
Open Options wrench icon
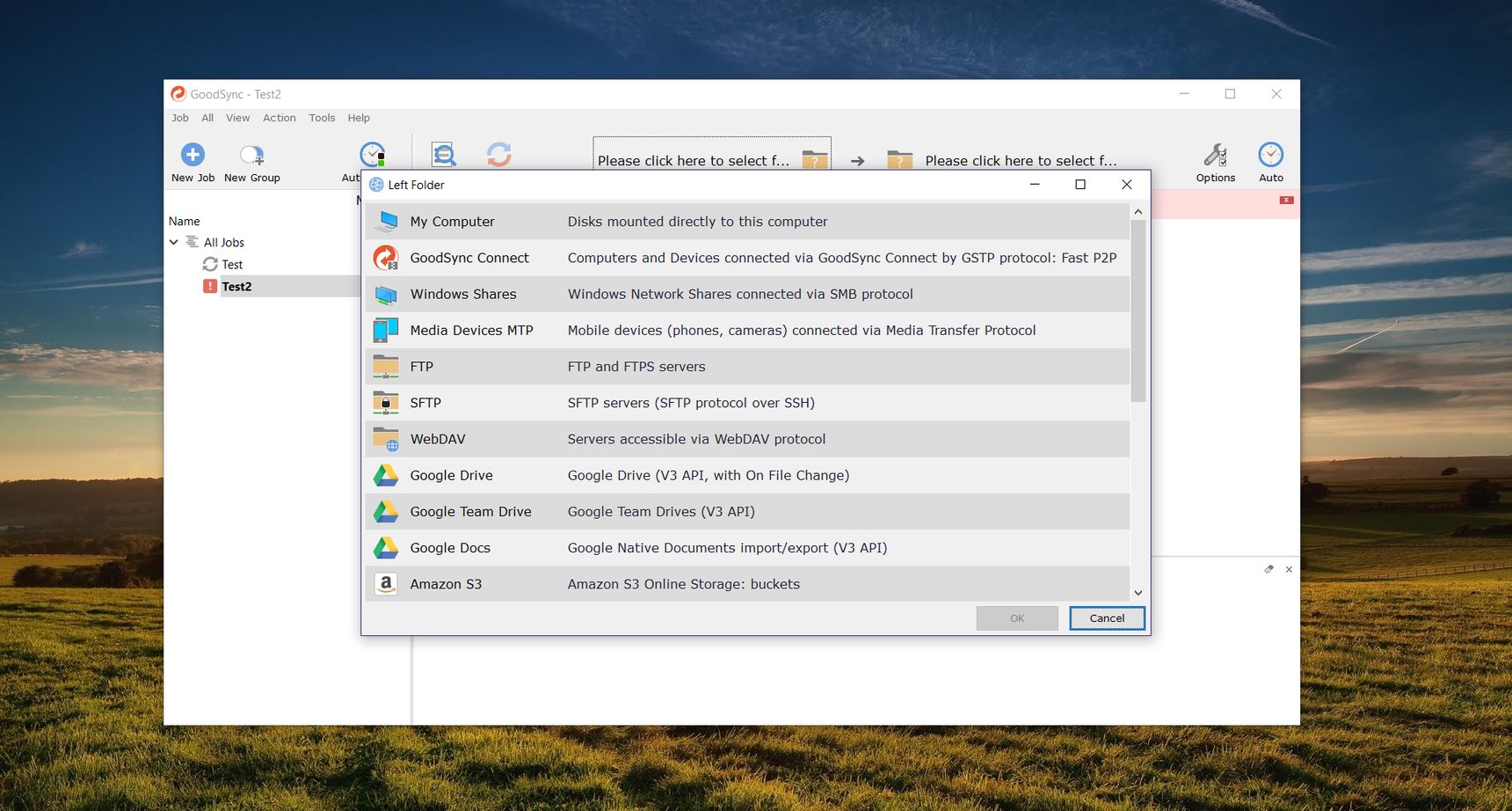click(x=1216, y=155)
